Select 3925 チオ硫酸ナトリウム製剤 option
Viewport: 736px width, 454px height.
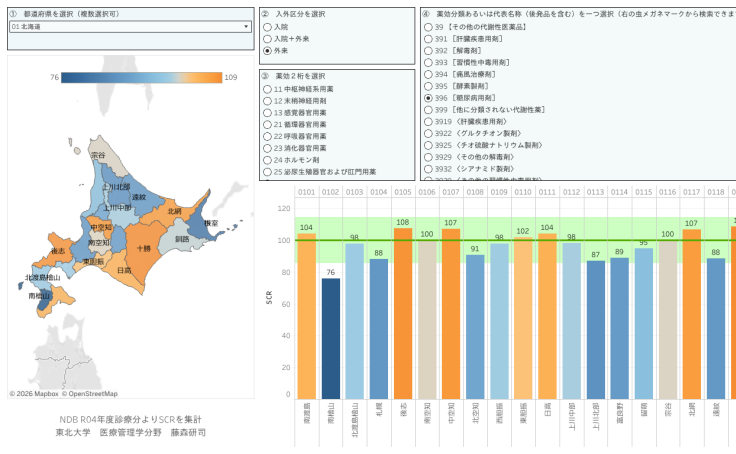(x=429, y=145)
